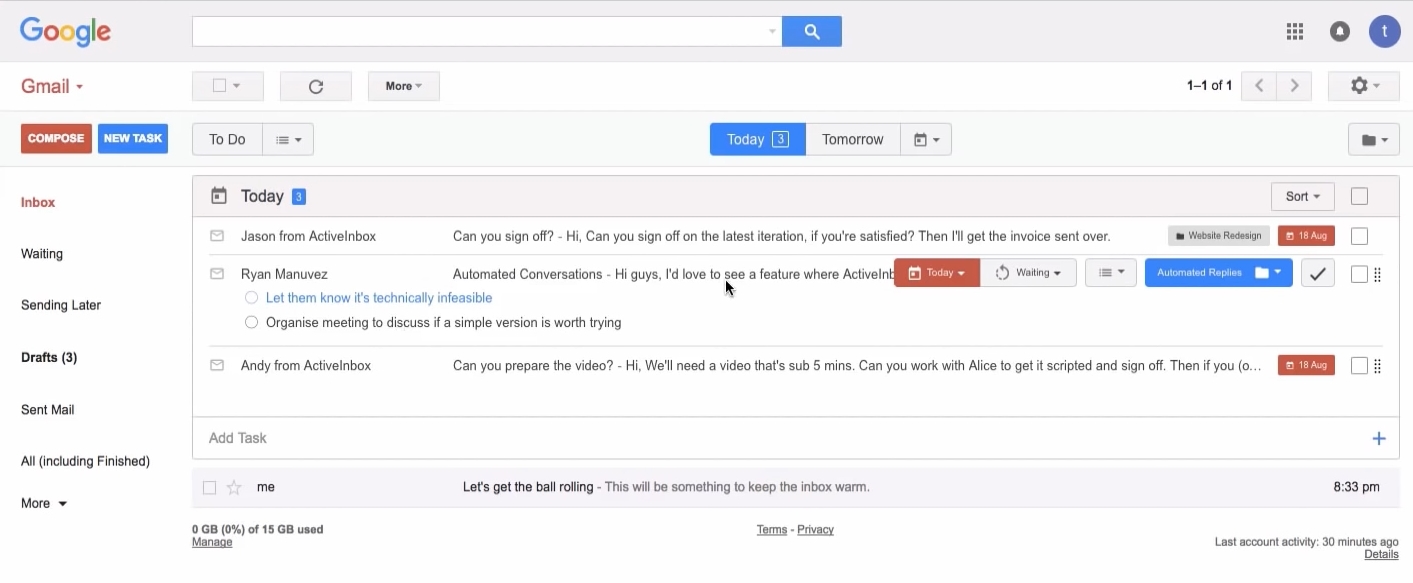Star the 'Let's get the ball rolling' email
Viewport: 1413px width, 583px height.
[233, 487]
